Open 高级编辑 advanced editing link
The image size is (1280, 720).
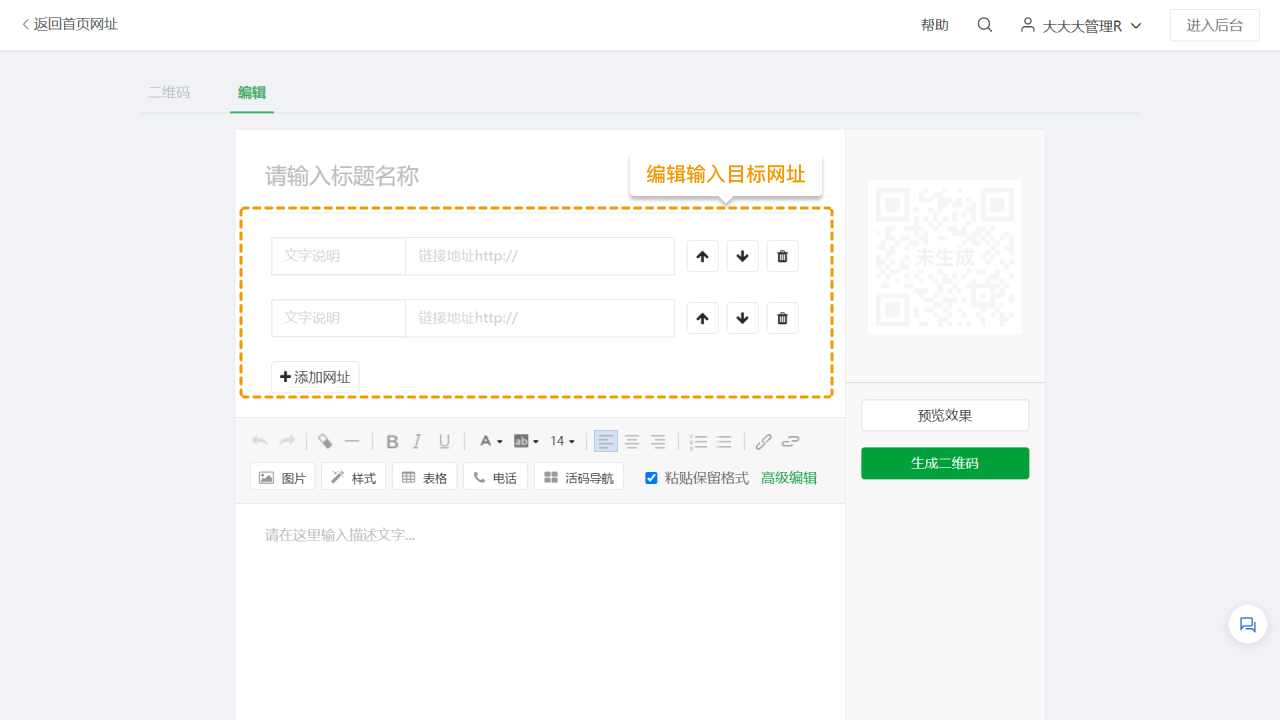coord(789,478)
